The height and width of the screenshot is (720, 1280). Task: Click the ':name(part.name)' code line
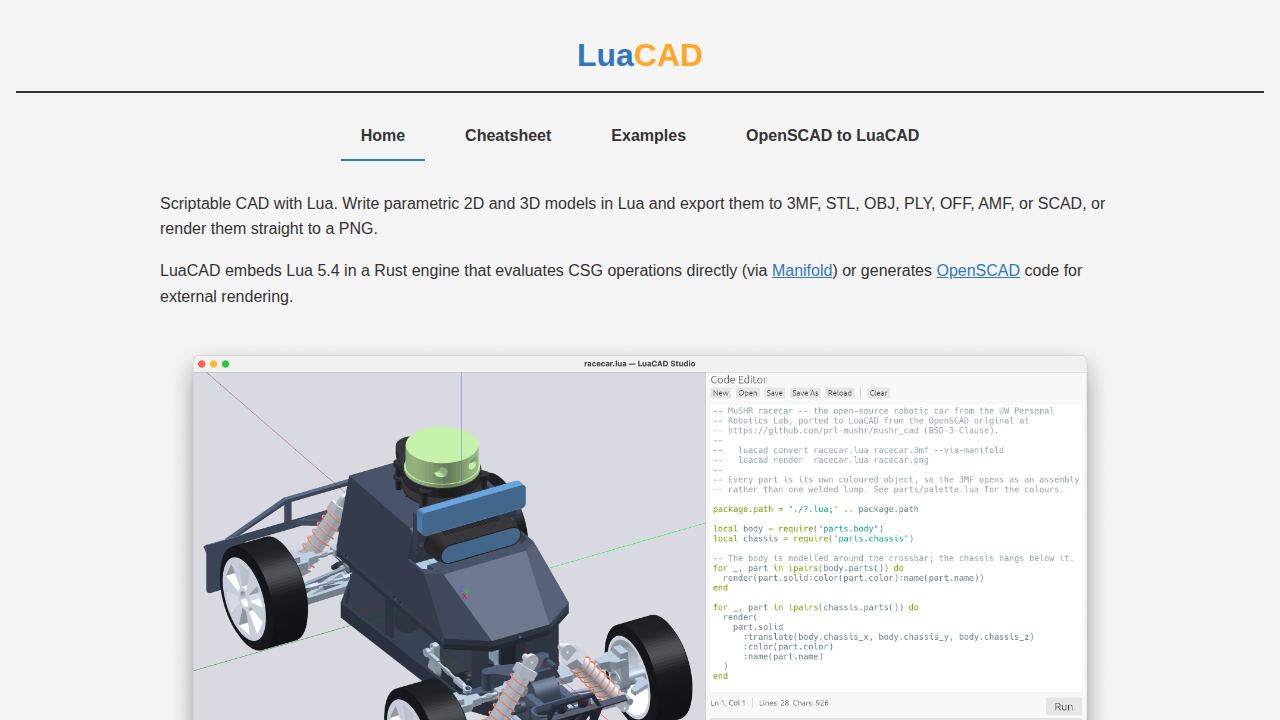coord(783,657)
